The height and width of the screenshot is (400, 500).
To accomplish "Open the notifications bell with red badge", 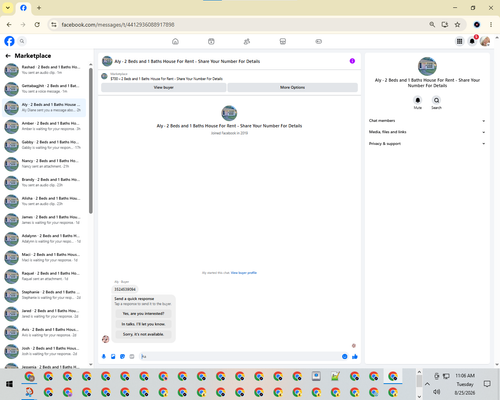I will [472, 41].
